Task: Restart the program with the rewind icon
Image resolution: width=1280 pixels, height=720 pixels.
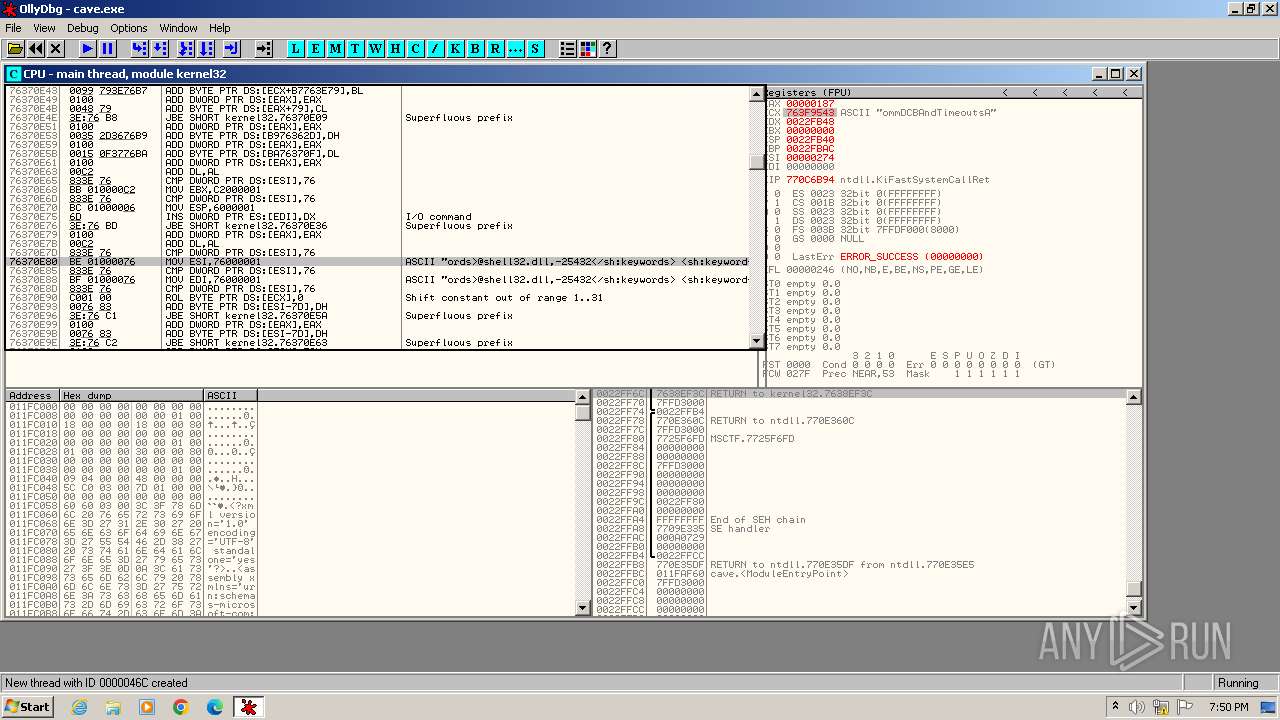Action: click(36, 48)
